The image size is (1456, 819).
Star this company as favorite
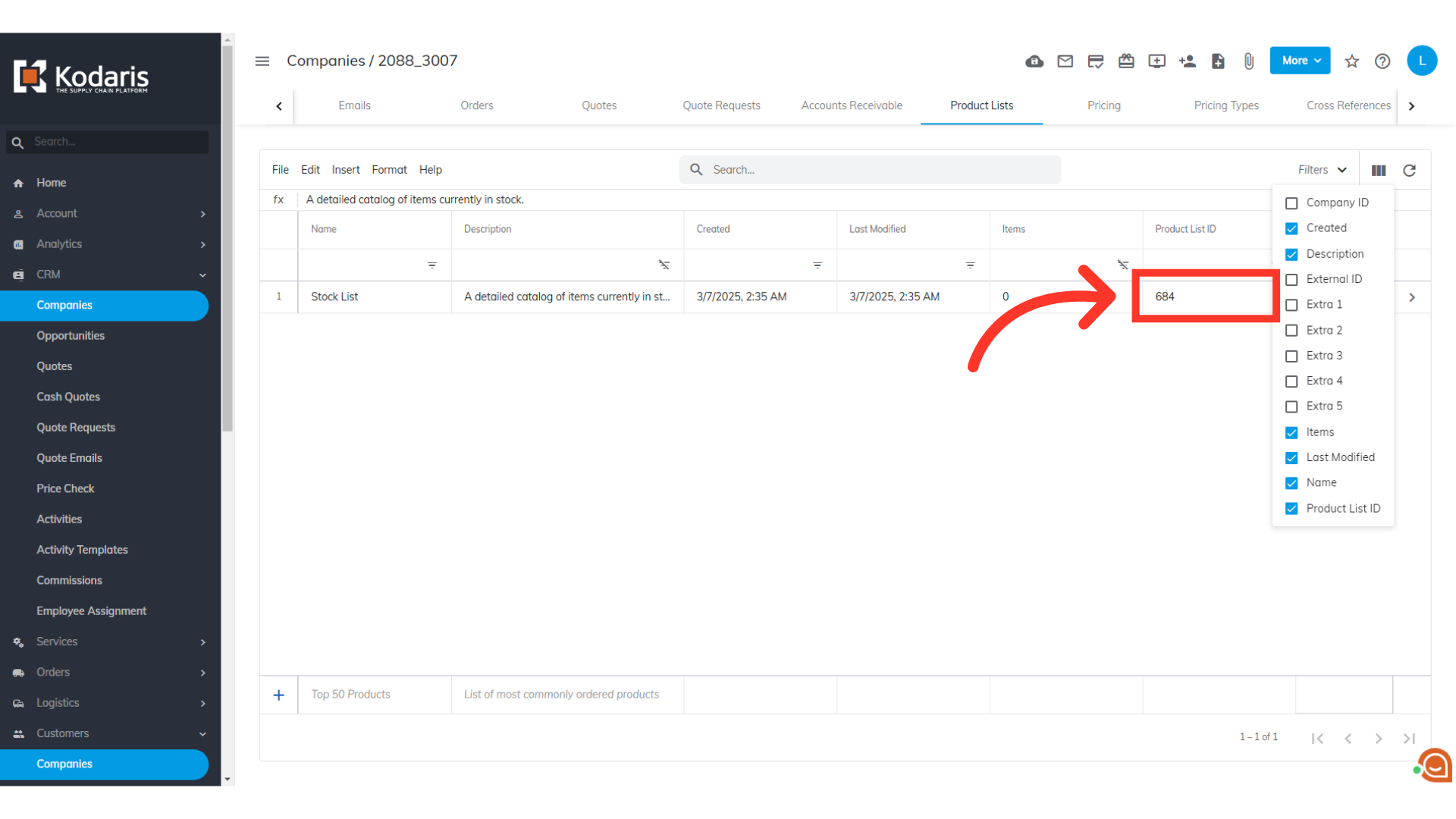click(1351, 61)
